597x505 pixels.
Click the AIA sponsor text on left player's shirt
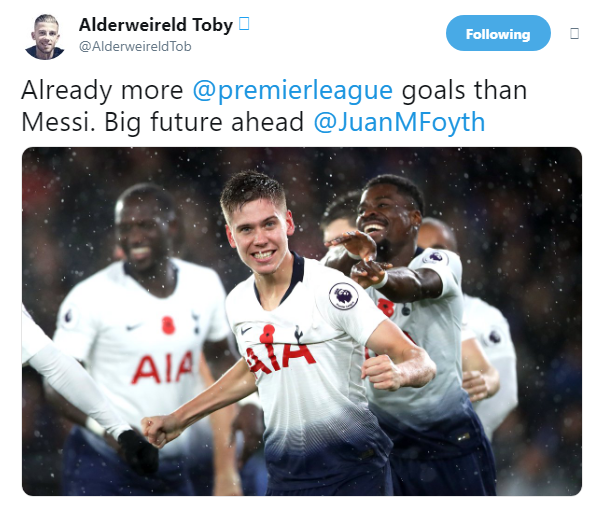tap(162, 368)
